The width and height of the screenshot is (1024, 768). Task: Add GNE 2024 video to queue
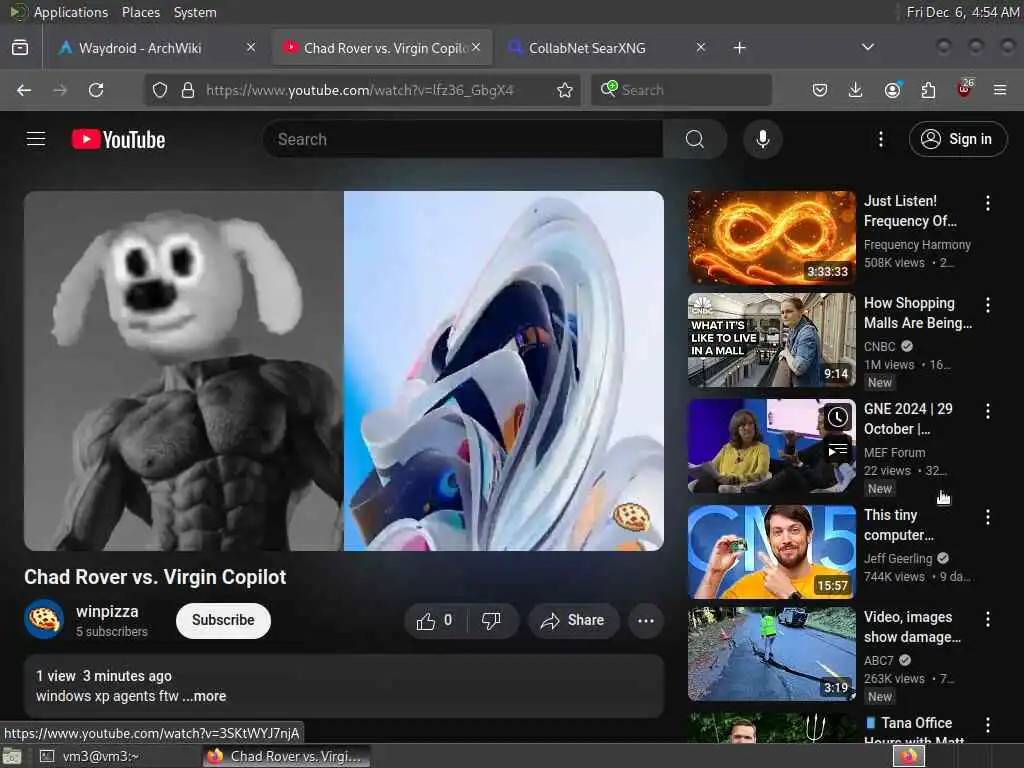(838, 450)
